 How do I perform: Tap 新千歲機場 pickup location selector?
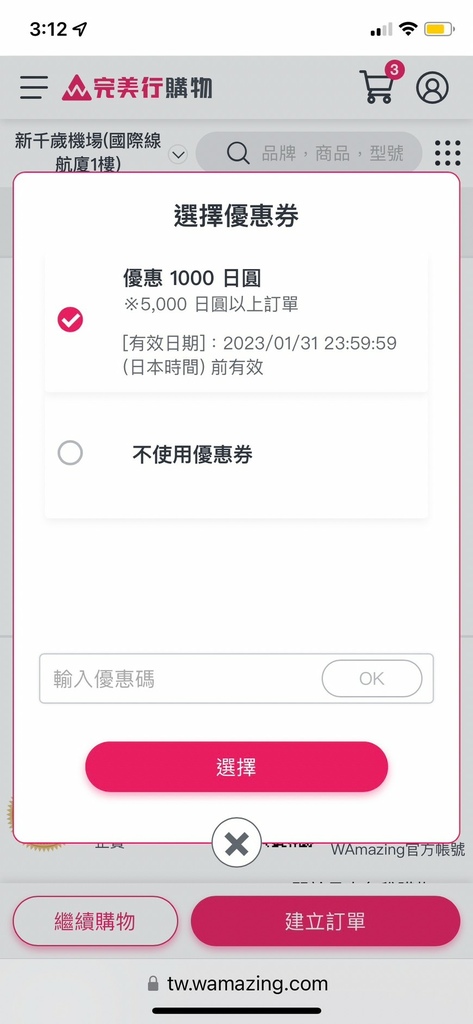(88, 152)
